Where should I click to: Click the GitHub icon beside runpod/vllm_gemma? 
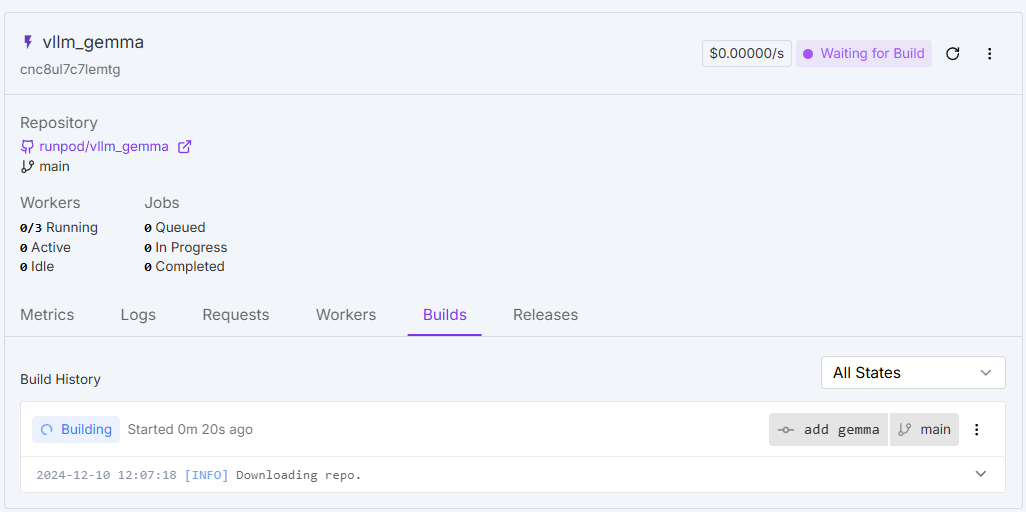pos(27,146)
